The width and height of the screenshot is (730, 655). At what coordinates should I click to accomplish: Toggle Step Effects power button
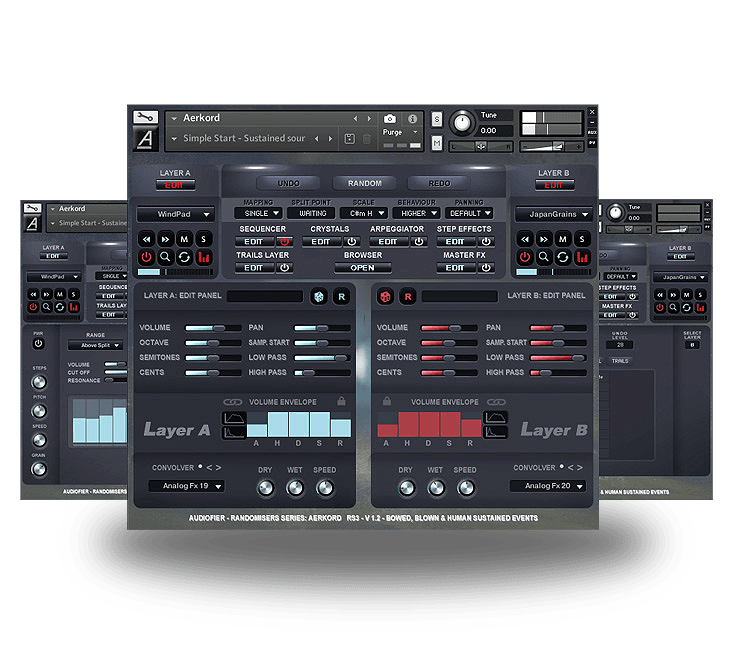[486, 242]
